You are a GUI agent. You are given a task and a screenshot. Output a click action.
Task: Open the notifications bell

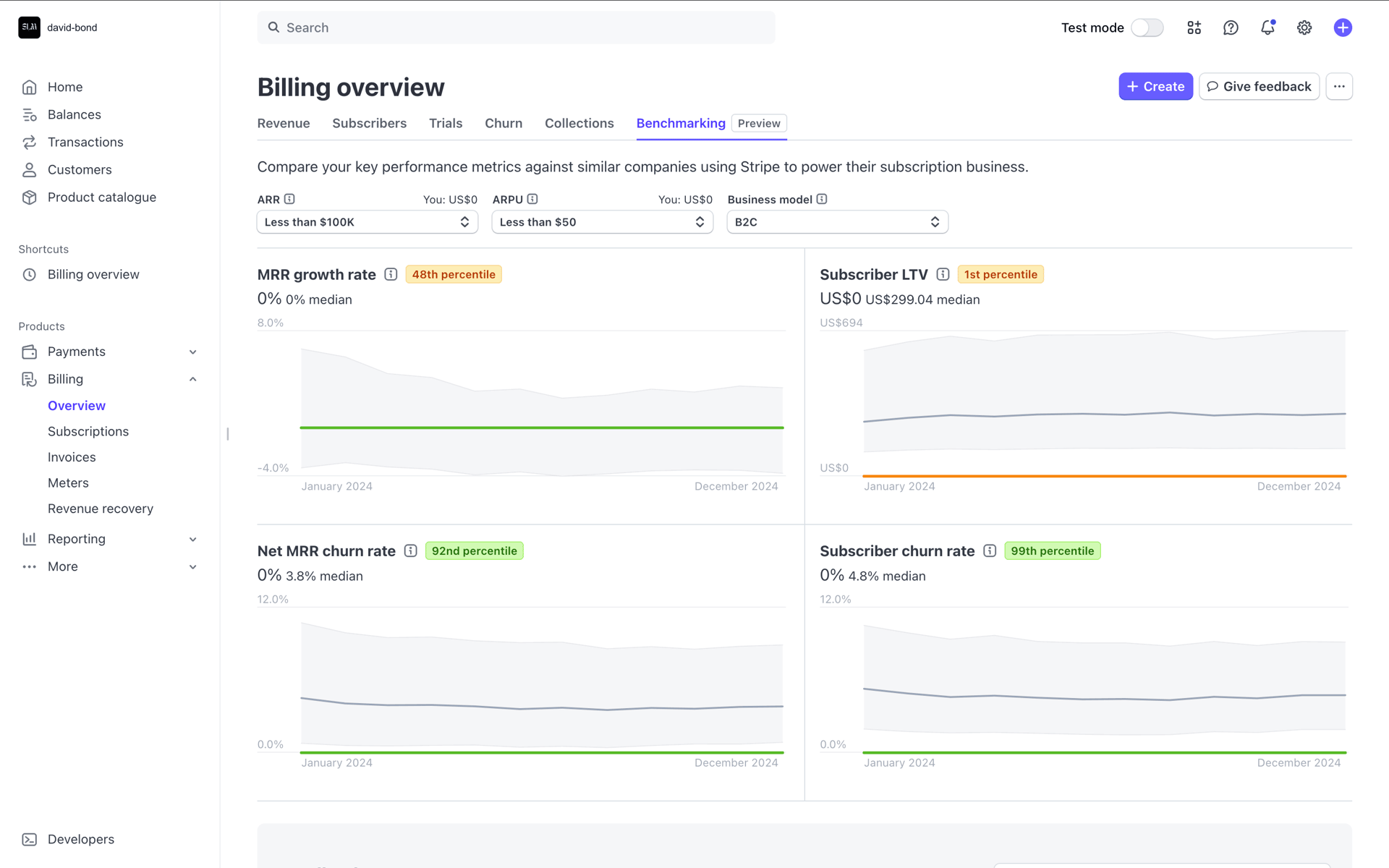[x=1267, y=27]
